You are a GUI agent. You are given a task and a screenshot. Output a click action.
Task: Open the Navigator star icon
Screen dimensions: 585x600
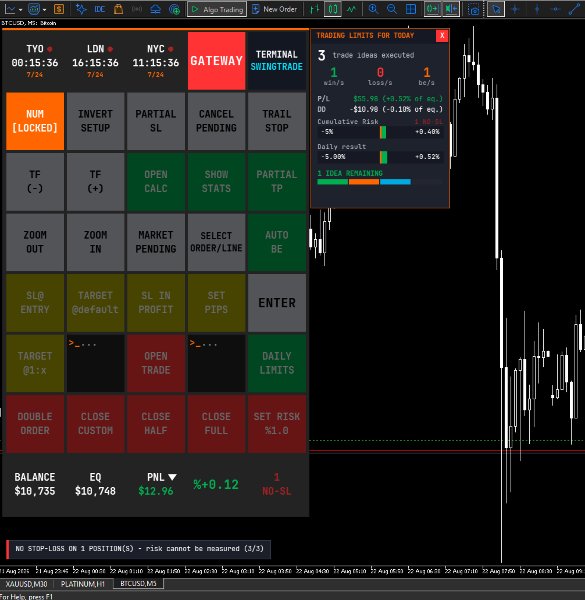[x=81, y=9]
